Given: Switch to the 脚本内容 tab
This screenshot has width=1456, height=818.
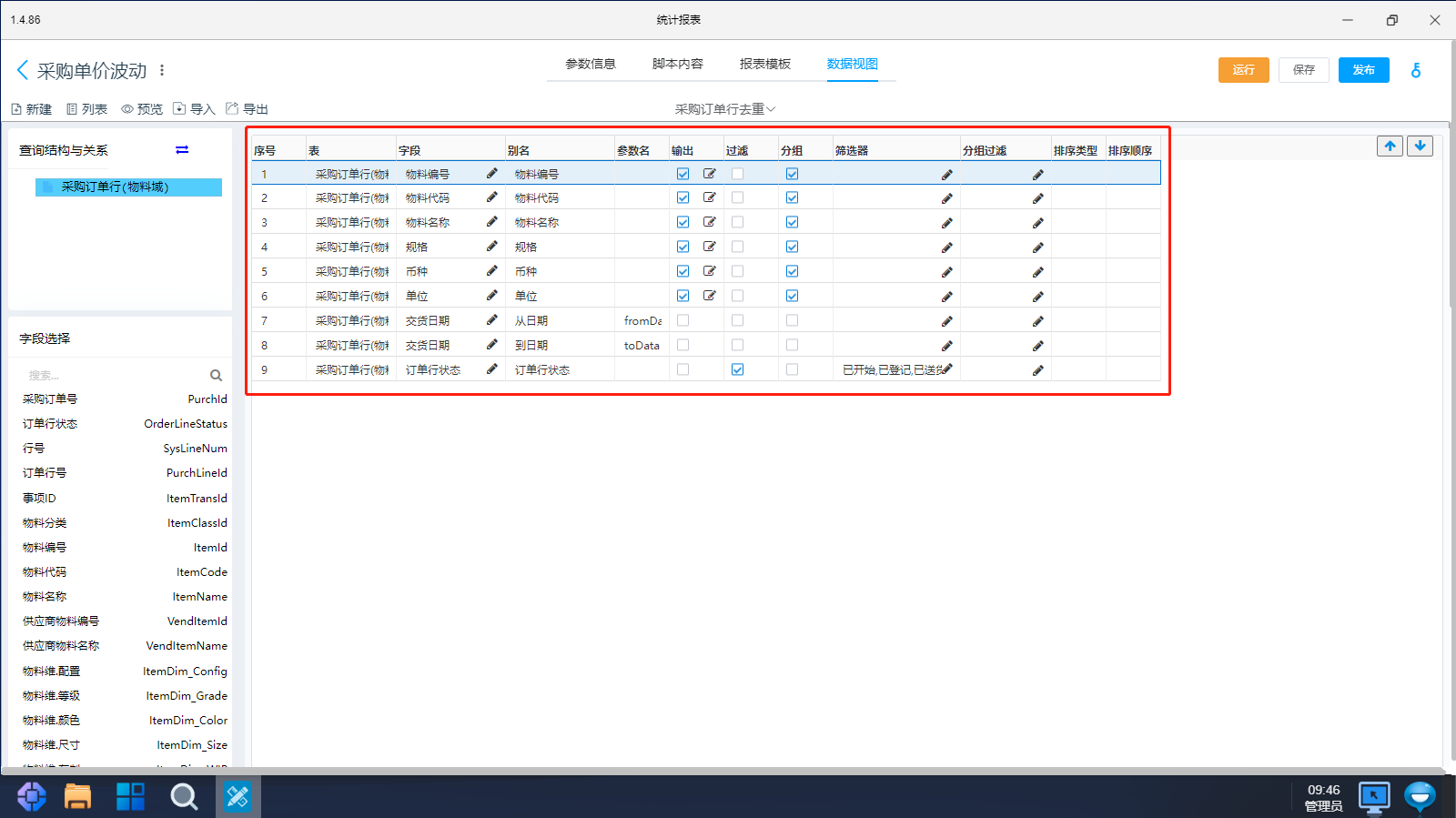Looking at the screenshot, I should coord(677,64).
